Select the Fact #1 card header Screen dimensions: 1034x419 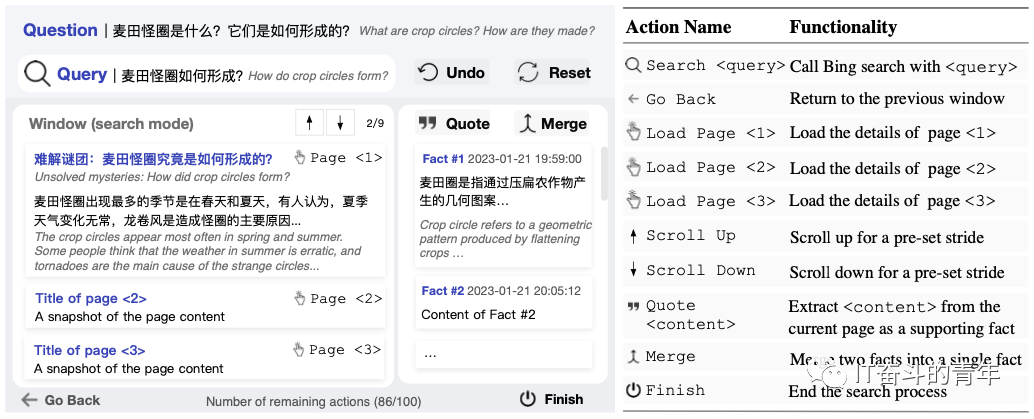pos(502,159)
